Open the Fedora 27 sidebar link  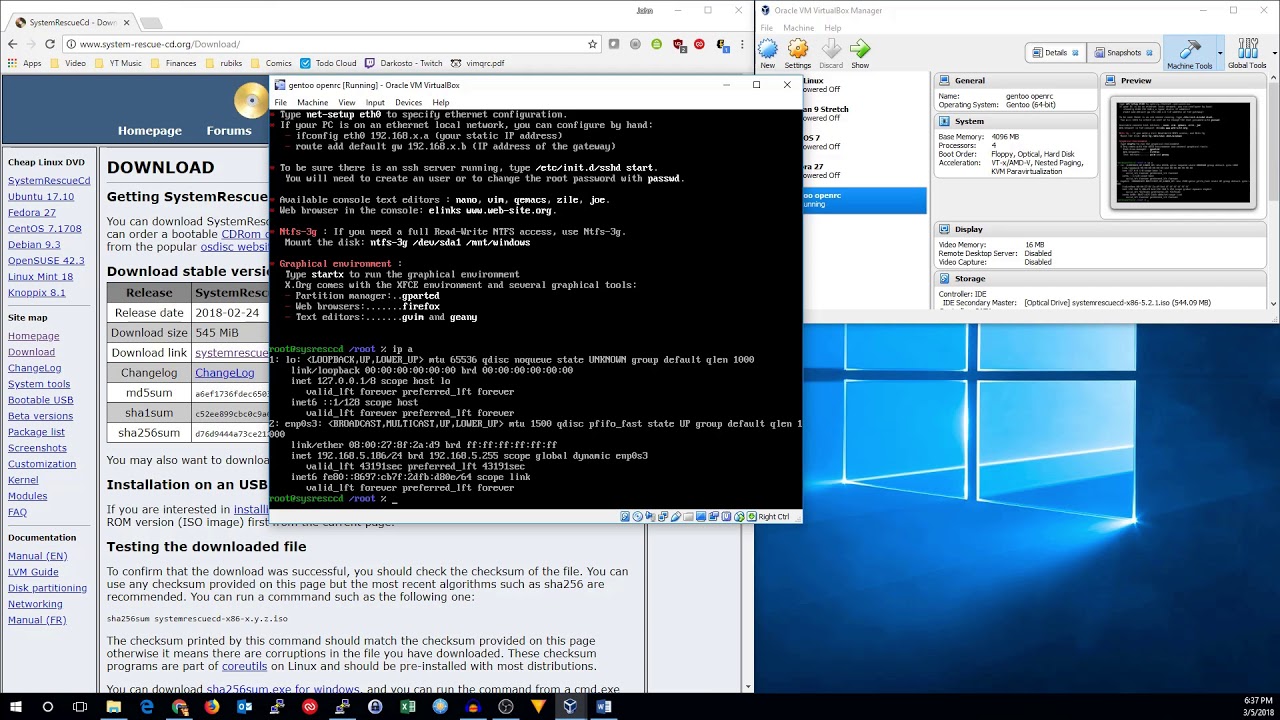pyautogui.click(x=32, y=213)
